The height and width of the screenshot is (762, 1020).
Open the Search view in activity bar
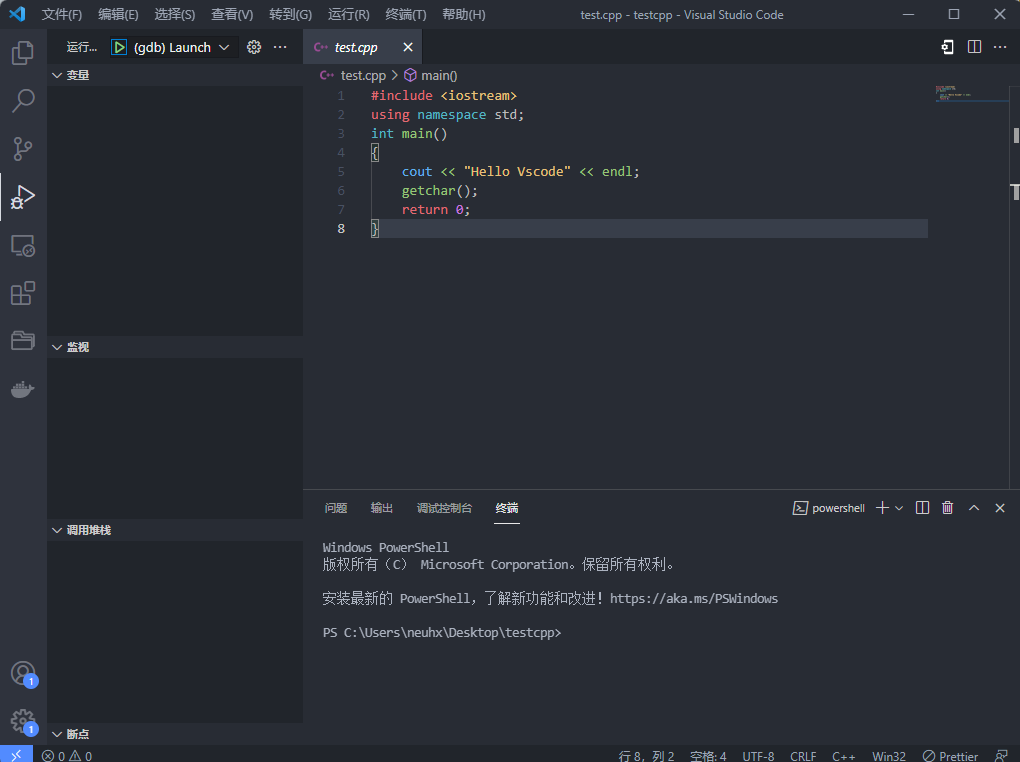click(x=23, y=101)
